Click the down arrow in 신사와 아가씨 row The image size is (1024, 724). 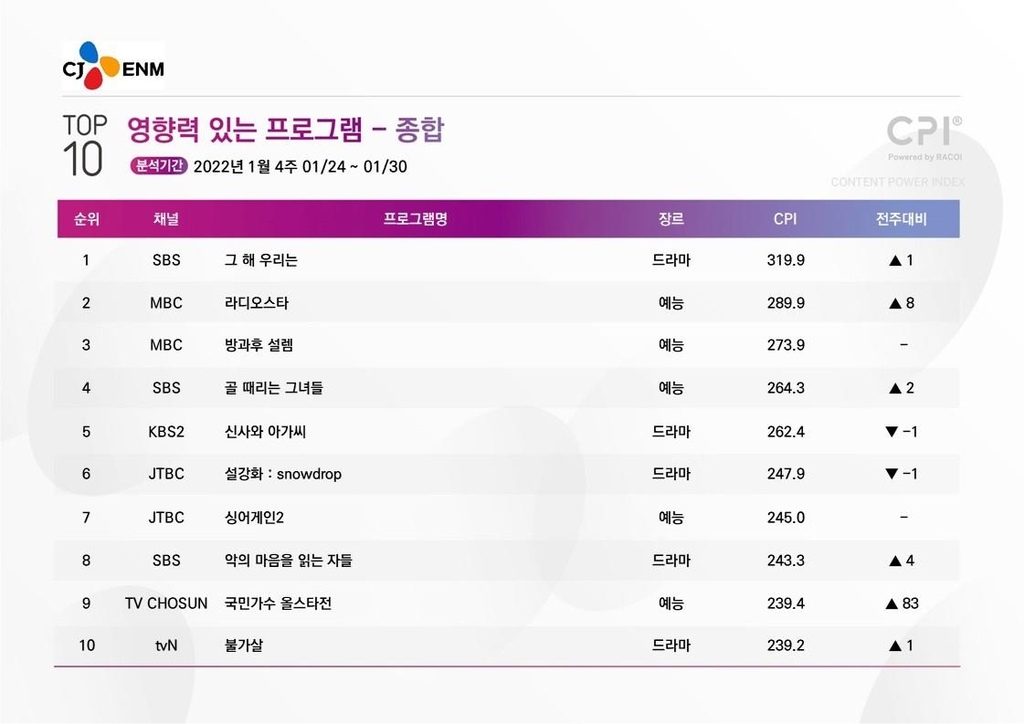pyautogui.click(x=892, y=432)
